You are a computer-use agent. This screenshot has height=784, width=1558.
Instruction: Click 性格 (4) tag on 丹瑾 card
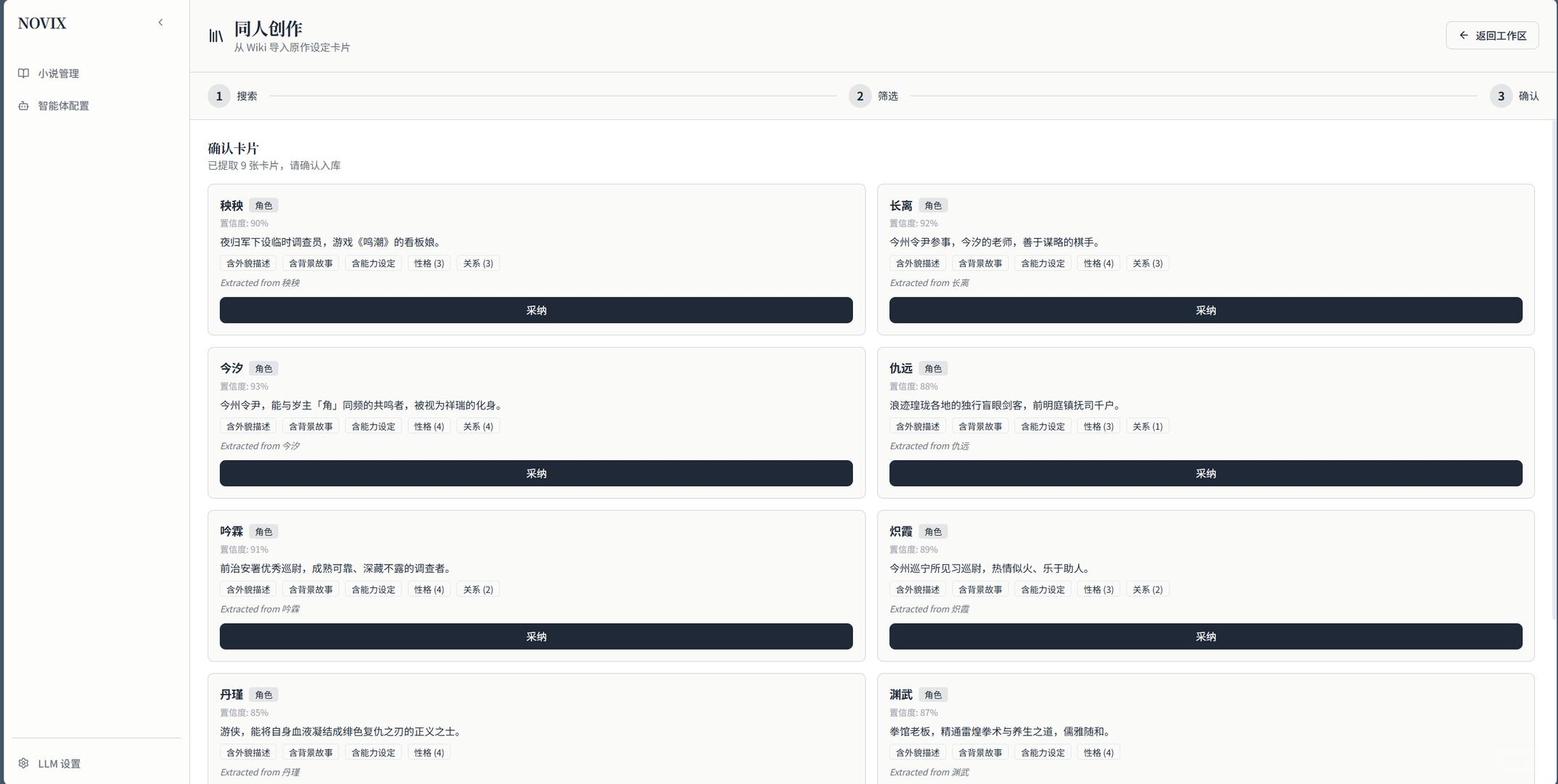point(429,753)
